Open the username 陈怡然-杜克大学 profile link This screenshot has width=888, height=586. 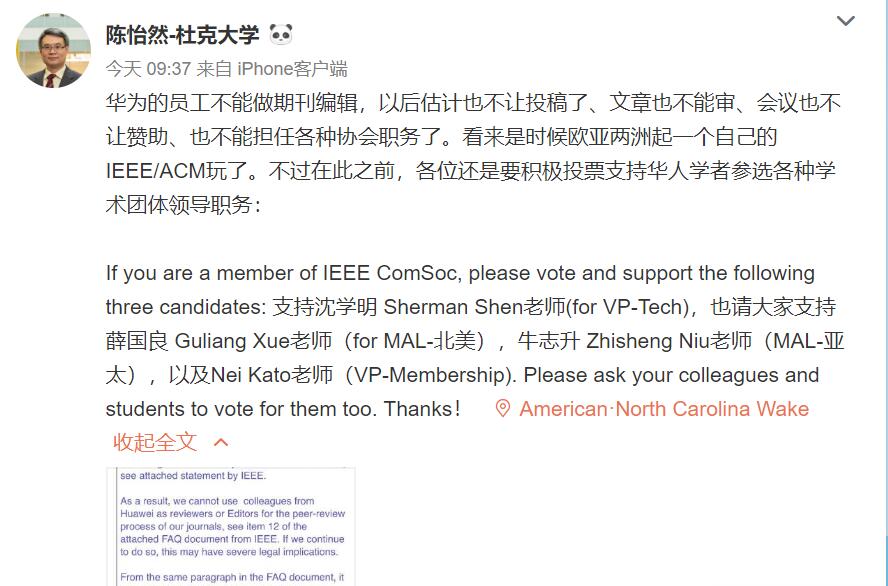(x=182, y=35)
